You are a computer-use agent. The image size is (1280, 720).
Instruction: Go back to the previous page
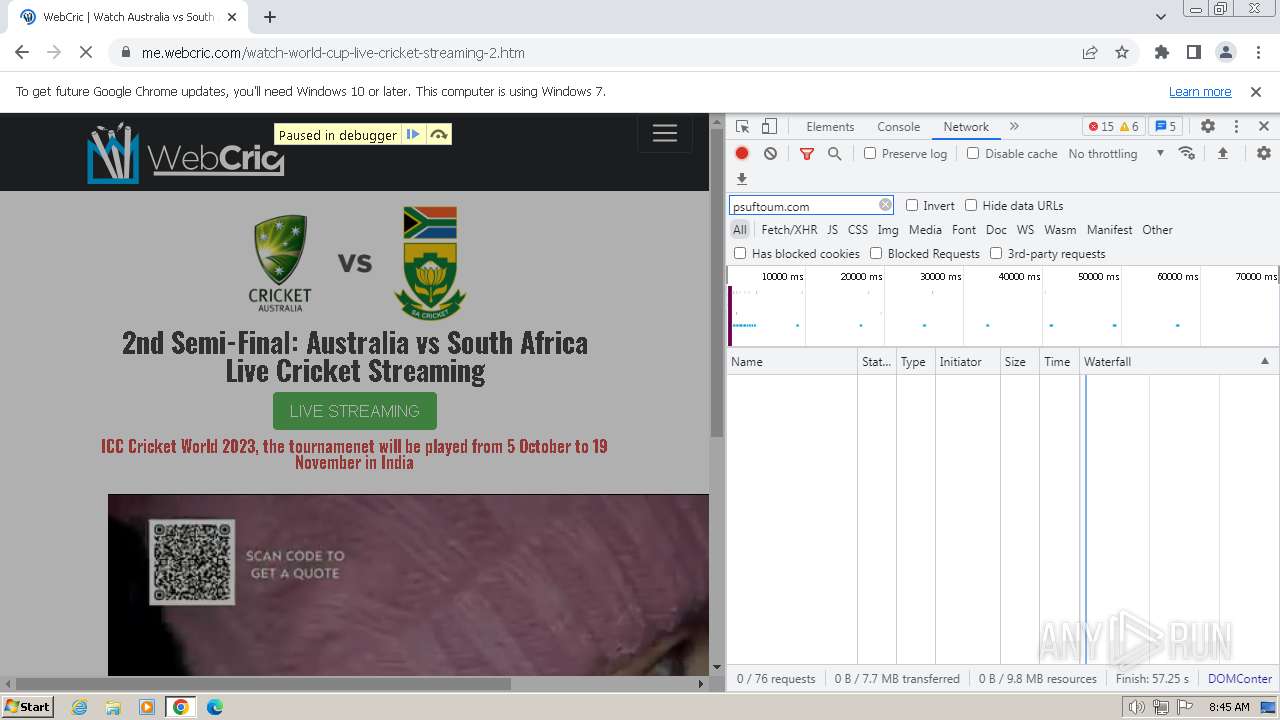tap(22, 53)
